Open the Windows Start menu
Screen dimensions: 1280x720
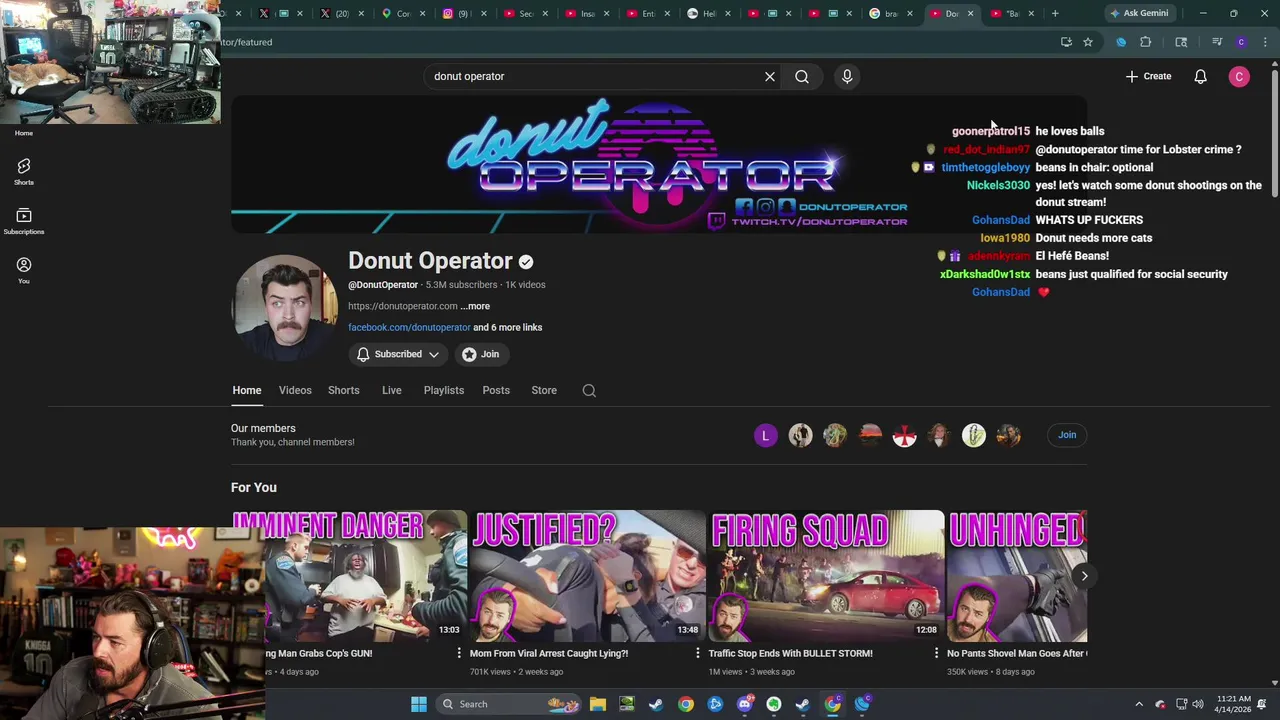point(419,704)
